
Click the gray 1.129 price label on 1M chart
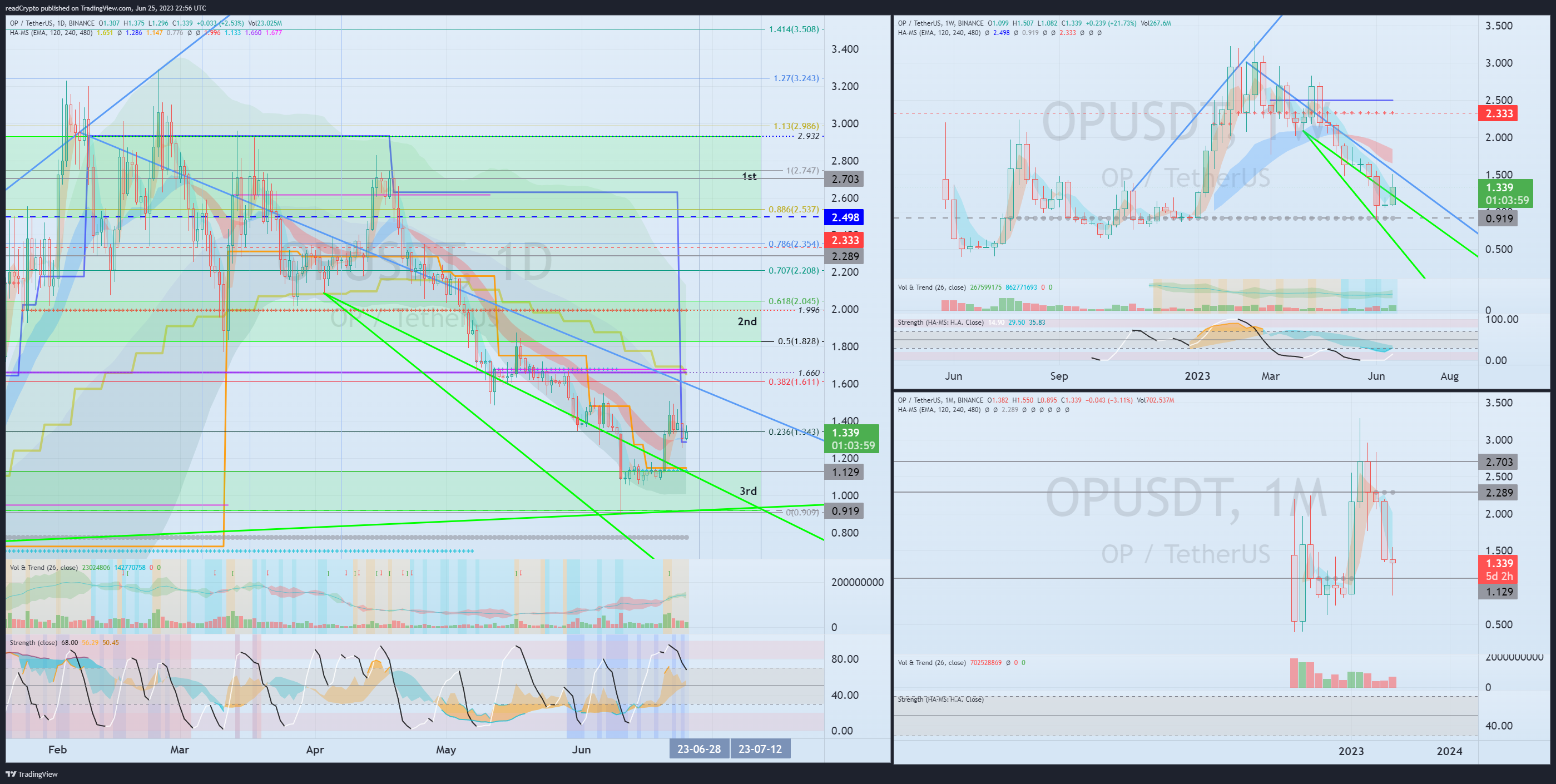(1499, 592)
